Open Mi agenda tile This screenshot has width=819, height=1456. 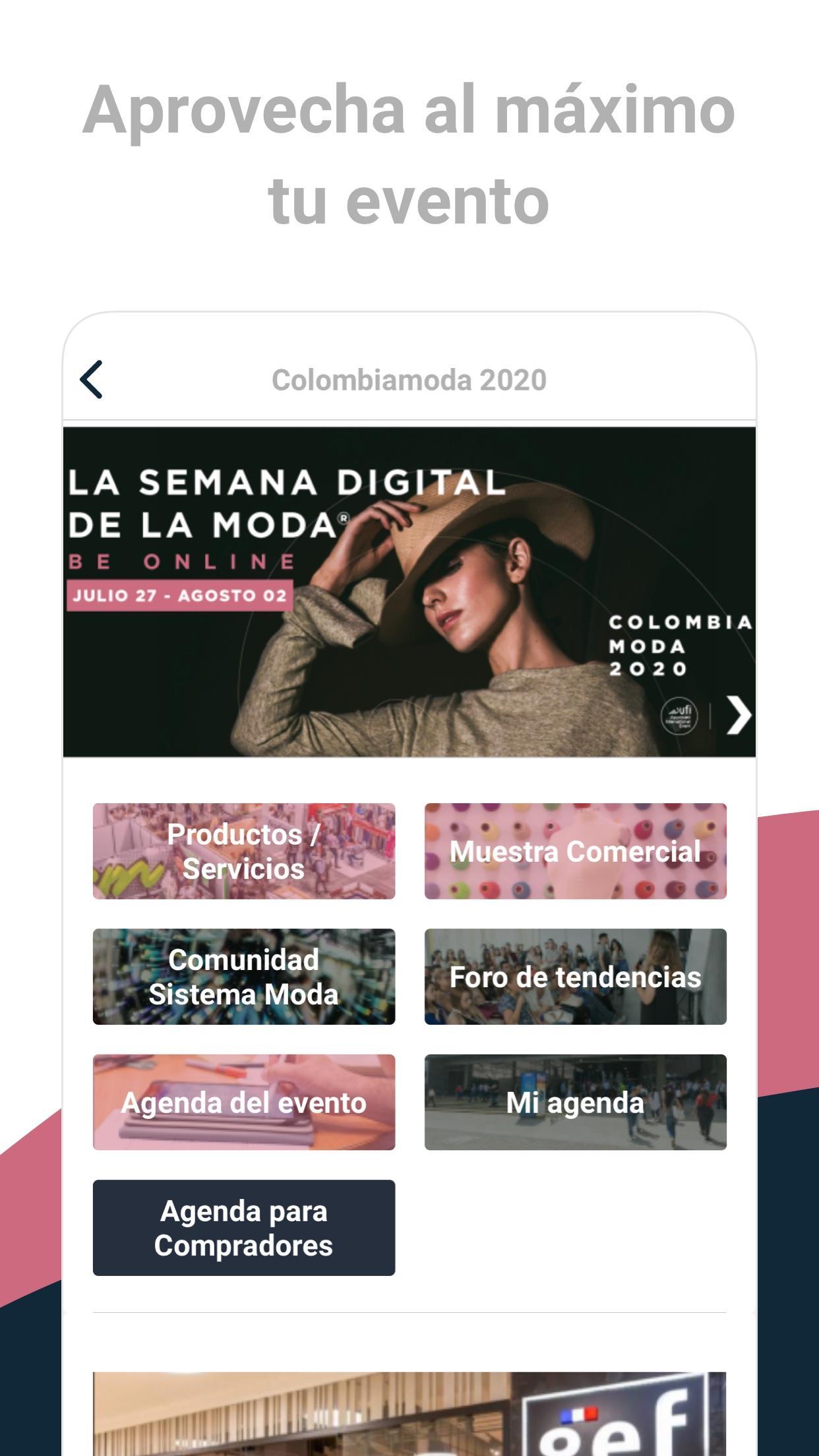coord(576,1102)
